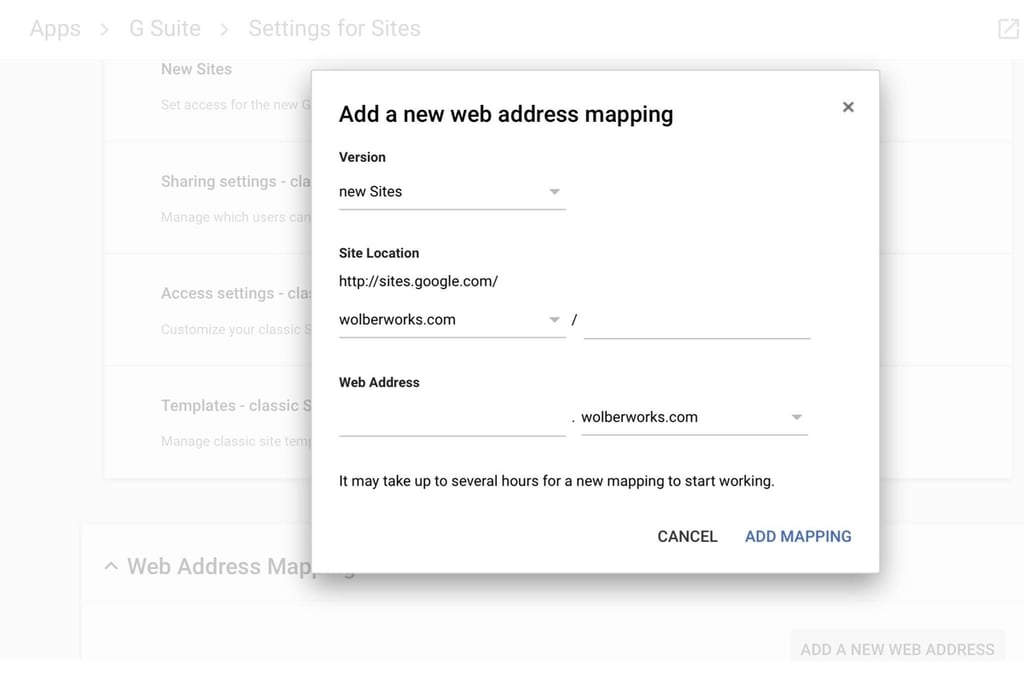Go to G Suite in the breadcrumb

tap(165, 29)
